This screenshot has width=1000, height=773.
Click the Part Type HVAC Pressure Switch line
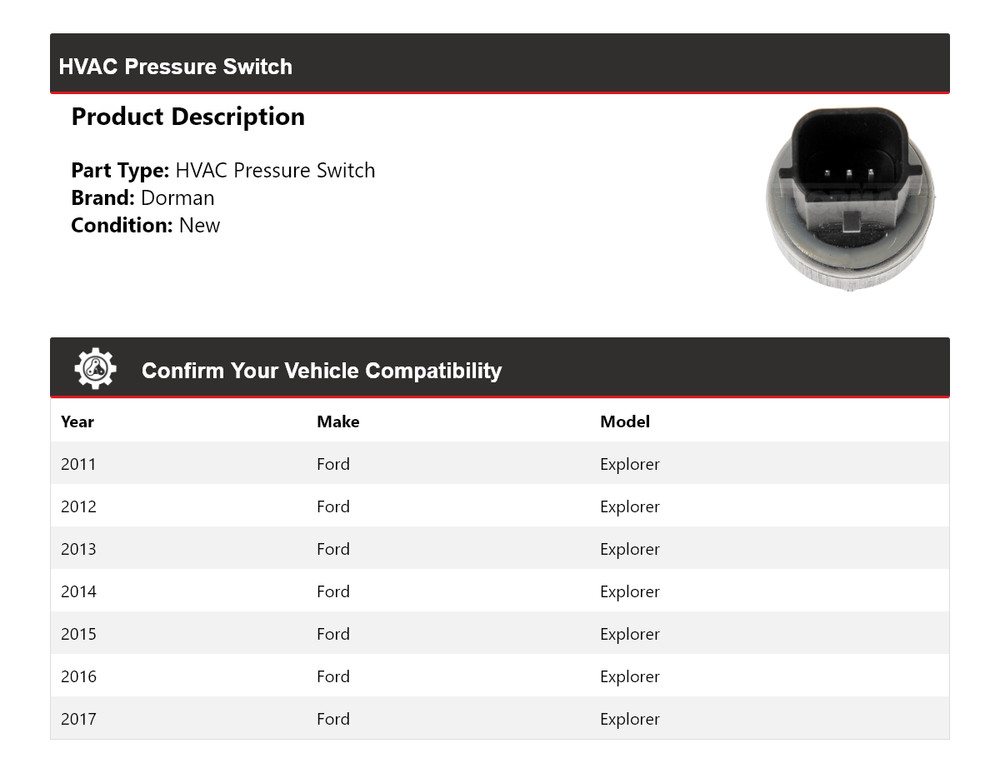[x=223, y=170]
